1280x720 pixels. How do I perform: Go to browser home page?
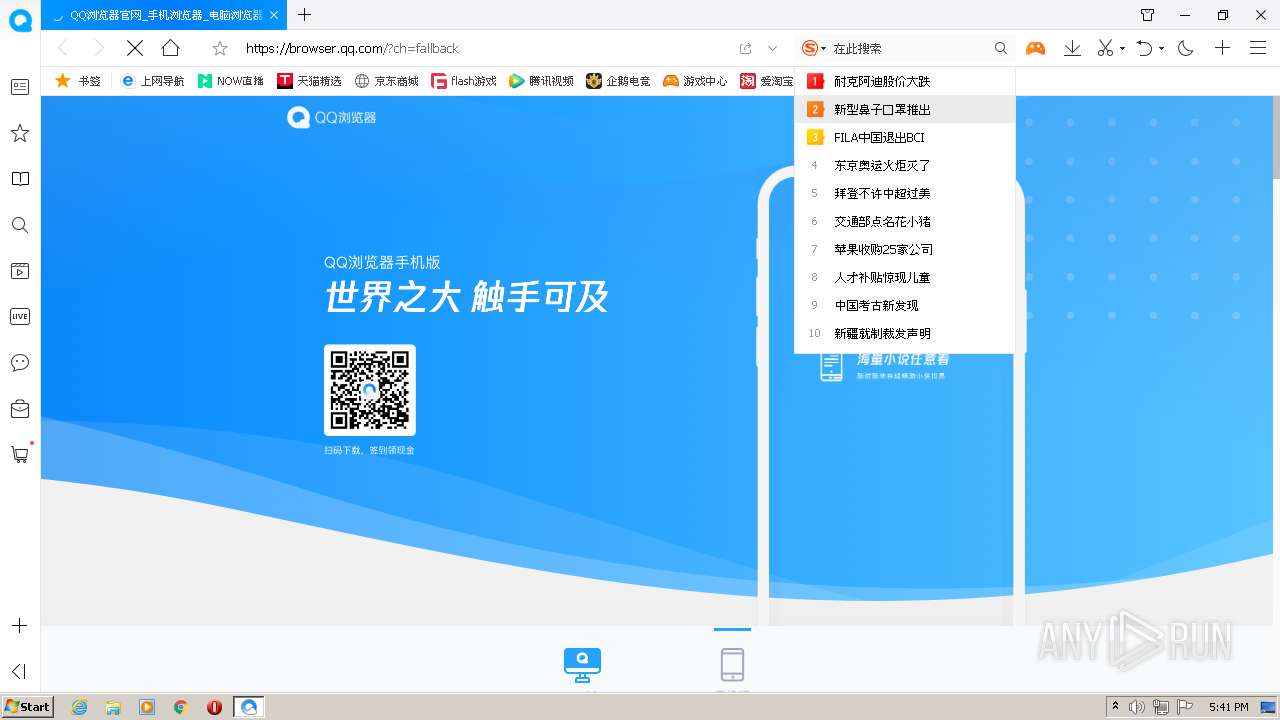[x=171, y=48]
